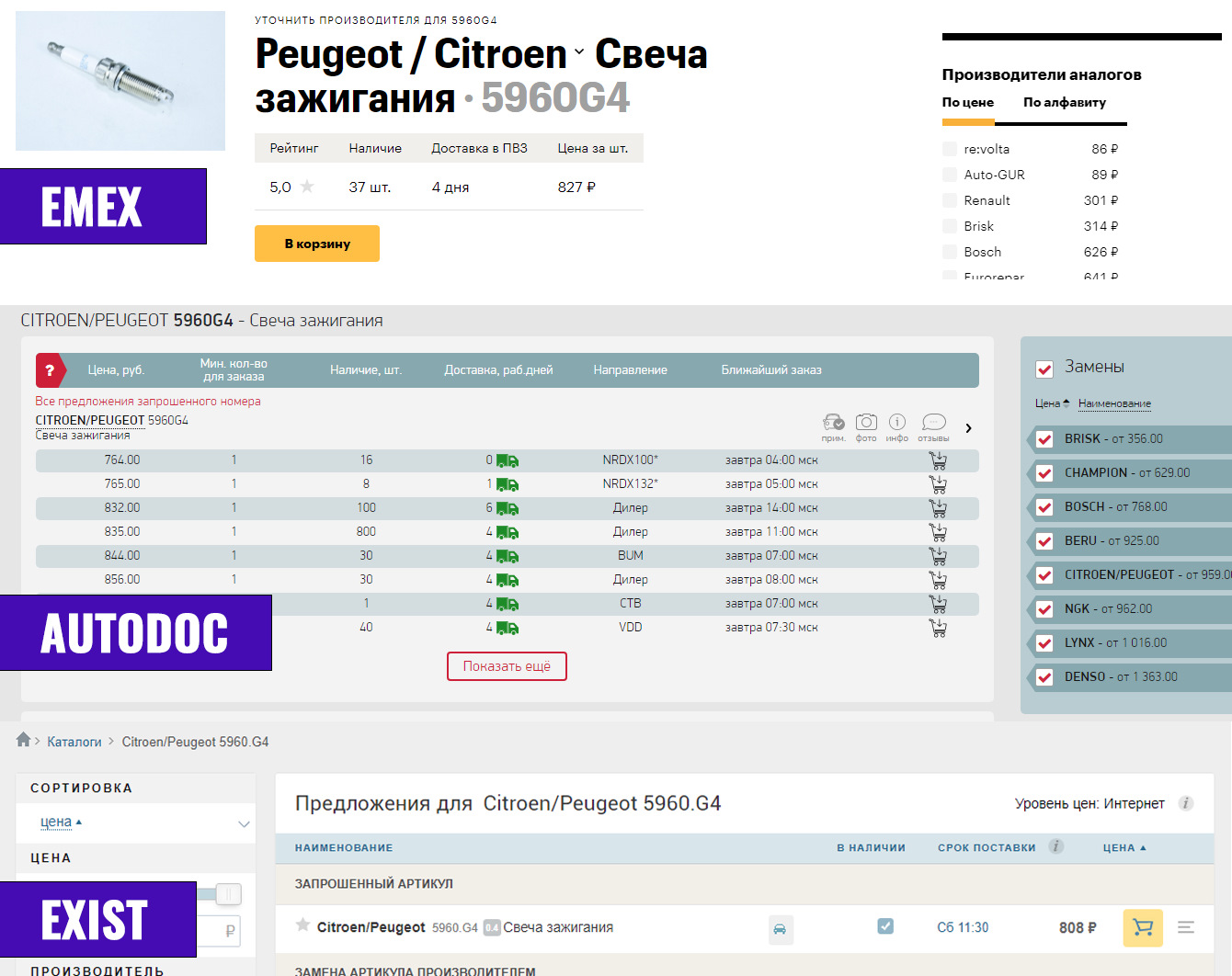This screenshot has height=976, width=1232.
Task: Add the VDD direction offer to cart
Action: point(938,628)
